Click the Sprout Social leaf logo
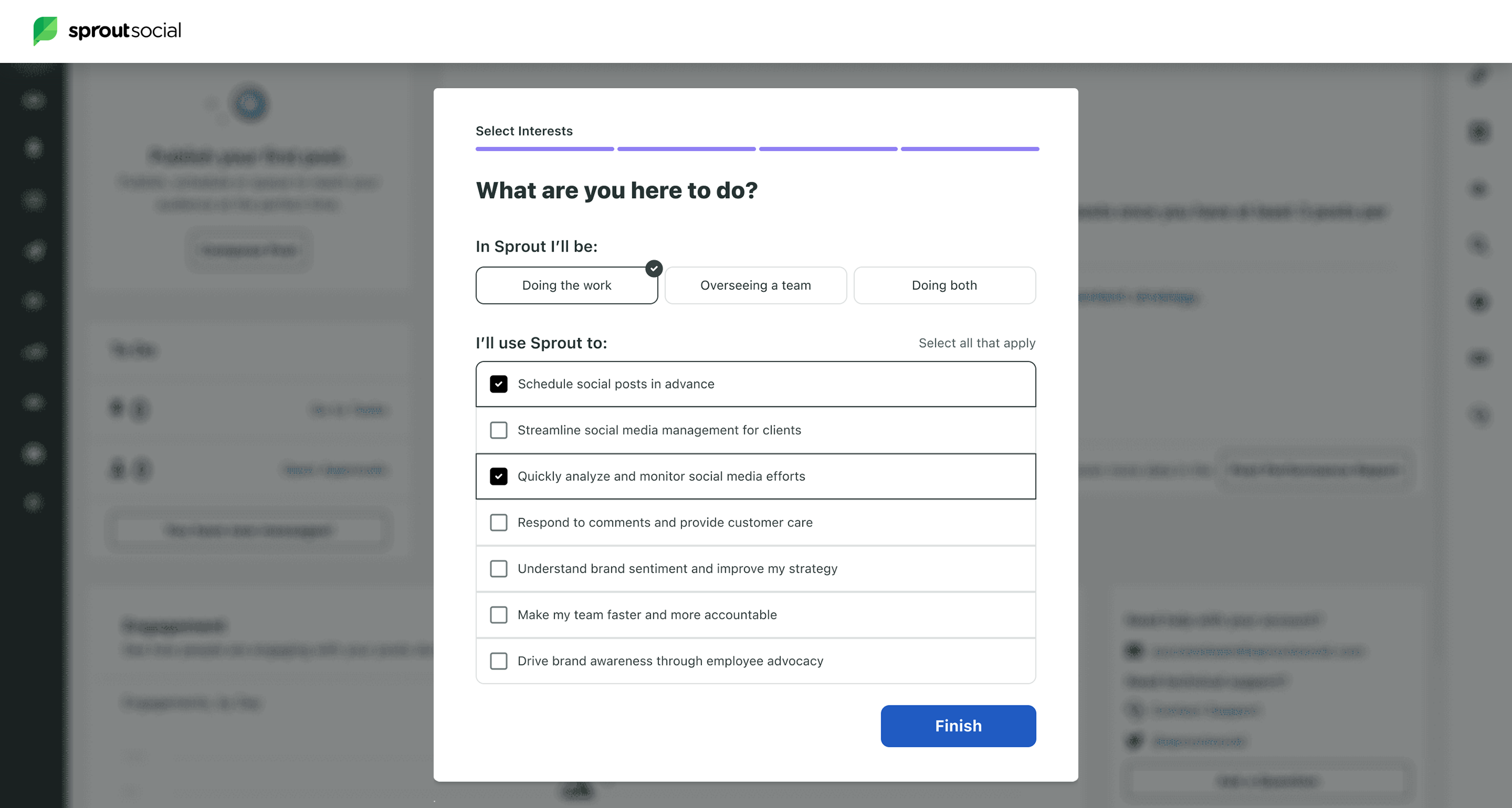The height and width of the screenshot is (808, 1512). coord(45,31)
